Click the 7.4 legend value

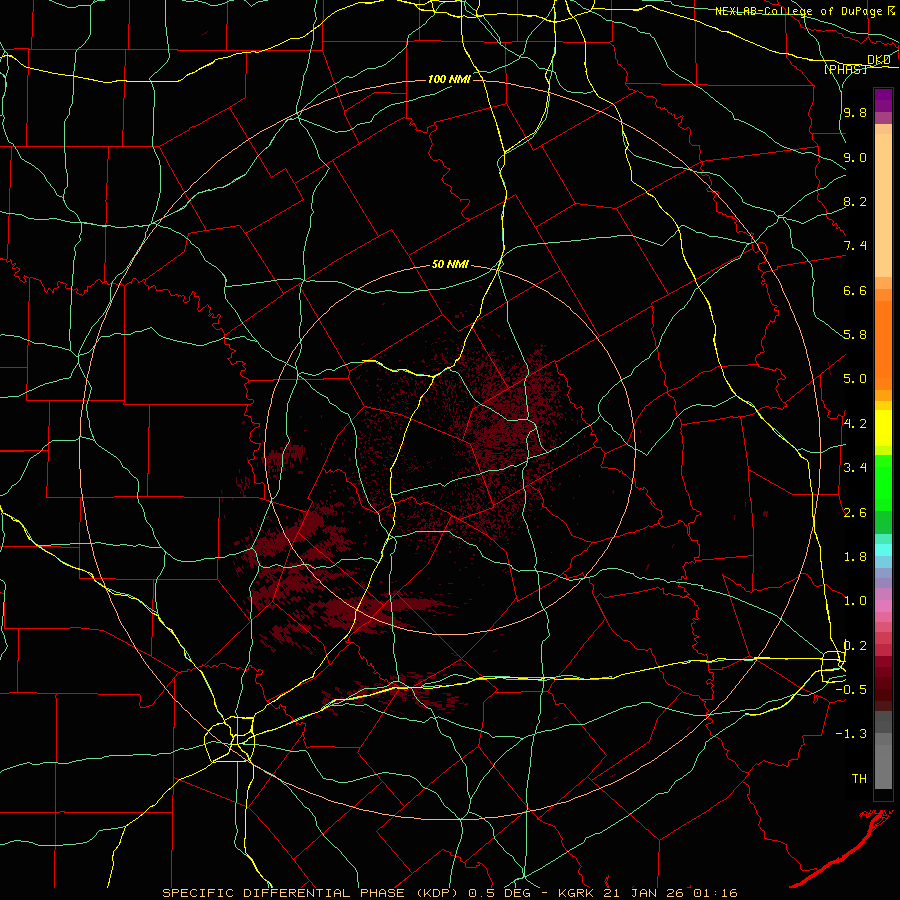point(855,246)
